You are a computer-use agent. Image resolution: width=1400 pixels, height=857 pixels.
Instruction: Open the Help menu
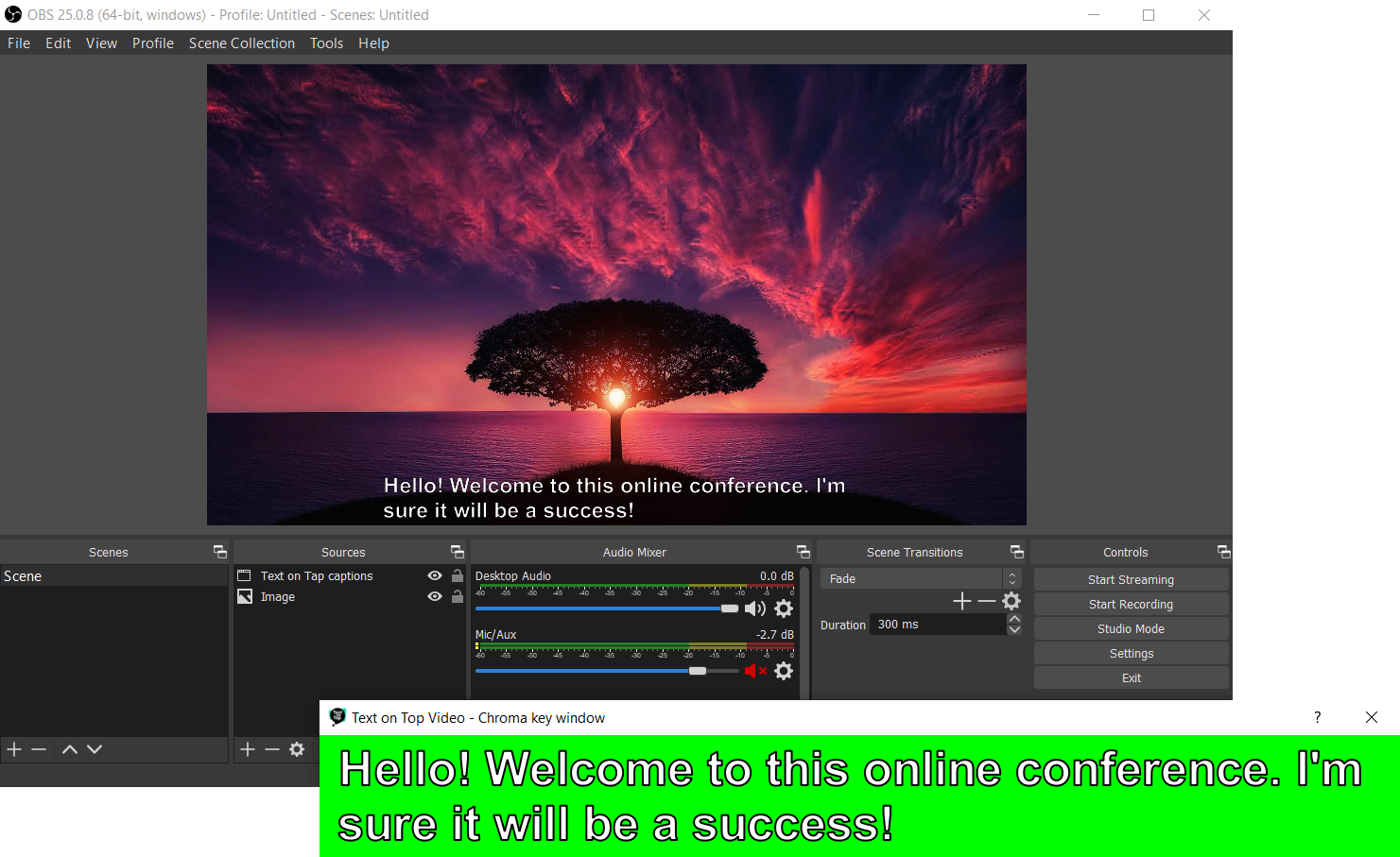click(373, 43)
